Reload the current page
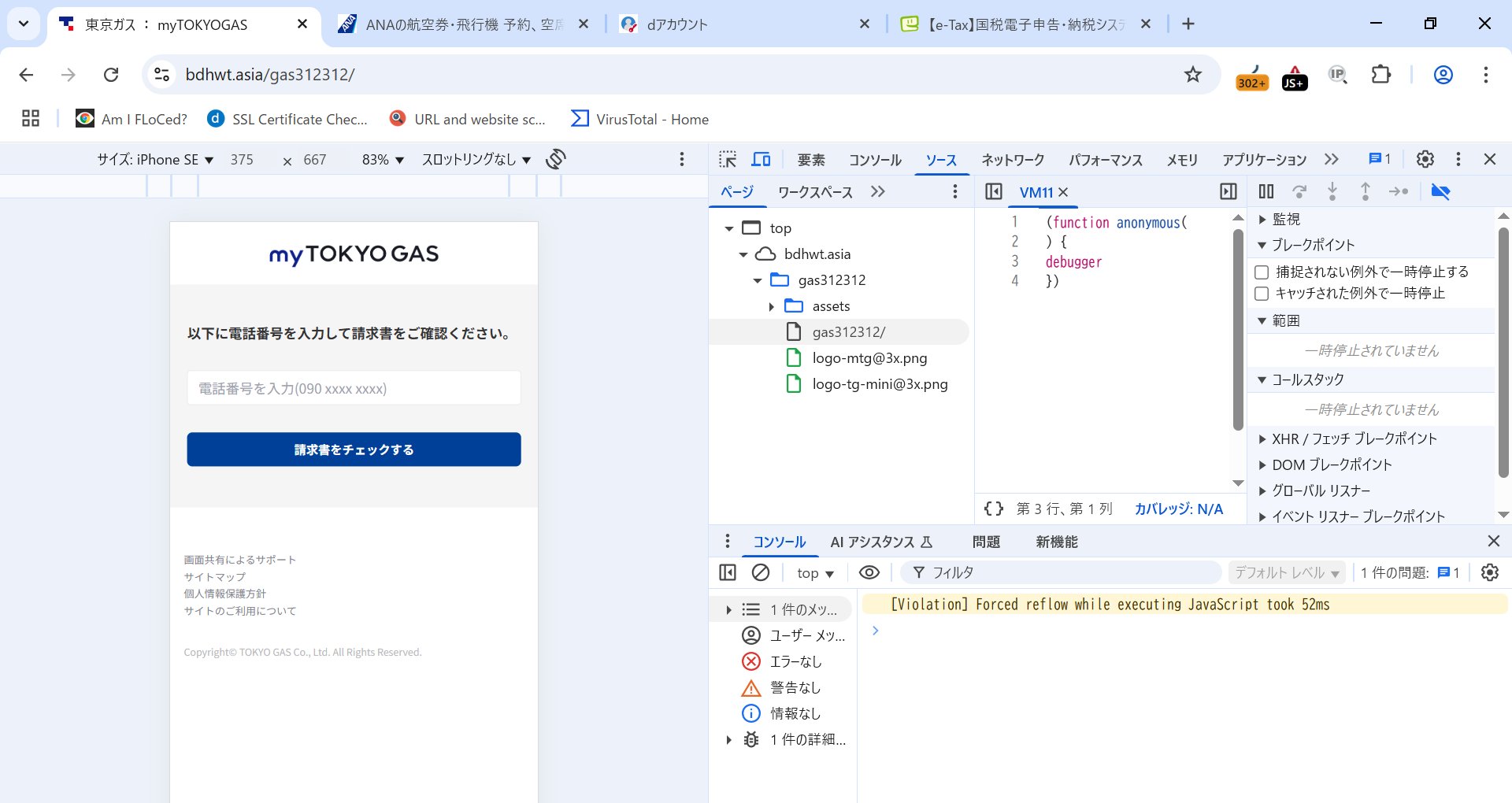 coord(111,75)
